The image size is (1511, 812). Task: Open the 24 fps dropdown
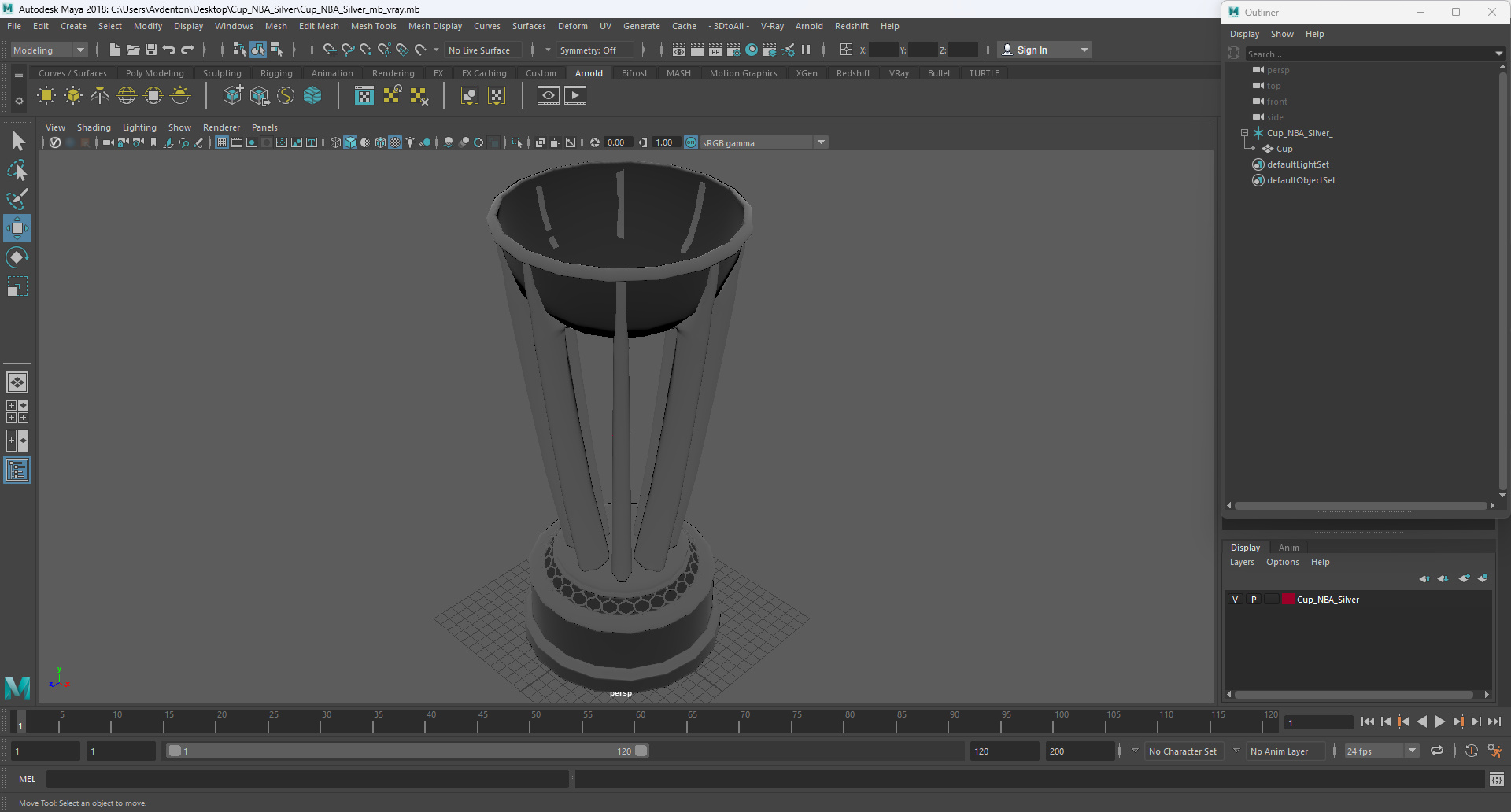(1381, 751)
